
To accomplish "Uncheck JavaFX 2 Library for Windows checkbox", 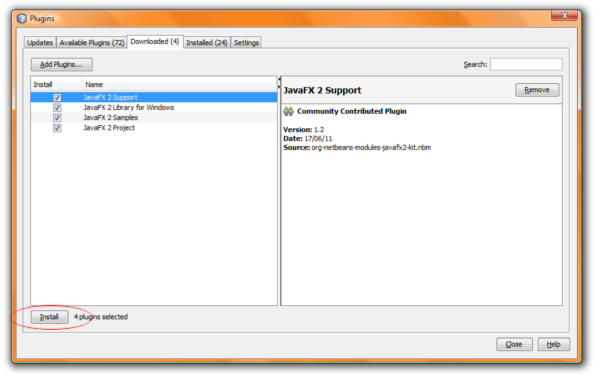I will pos(57,108).
